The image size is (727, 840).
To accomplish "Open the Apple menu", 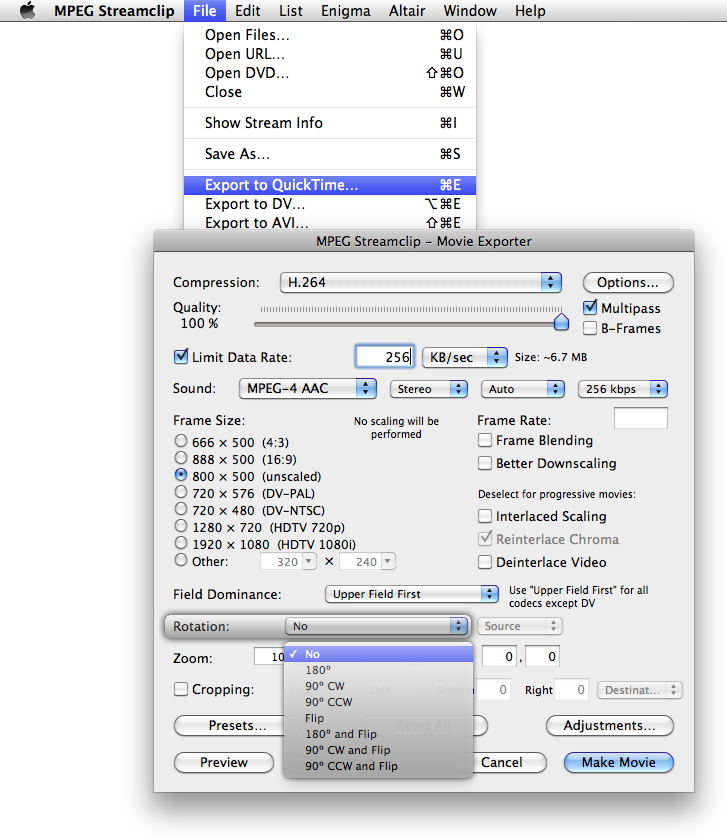I will pos(27,10).
